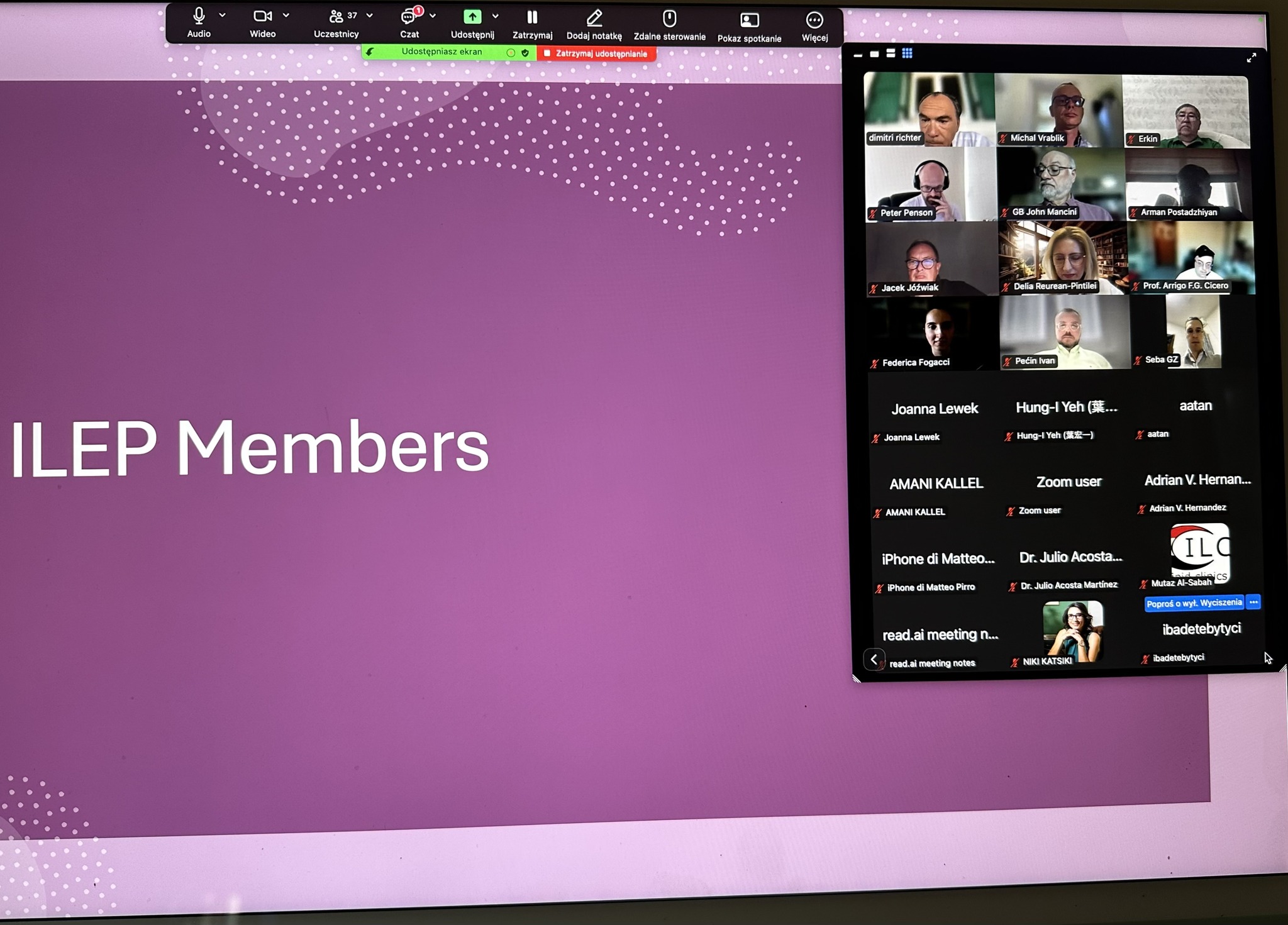Open the Więcej more options menu

coord(814,21)
